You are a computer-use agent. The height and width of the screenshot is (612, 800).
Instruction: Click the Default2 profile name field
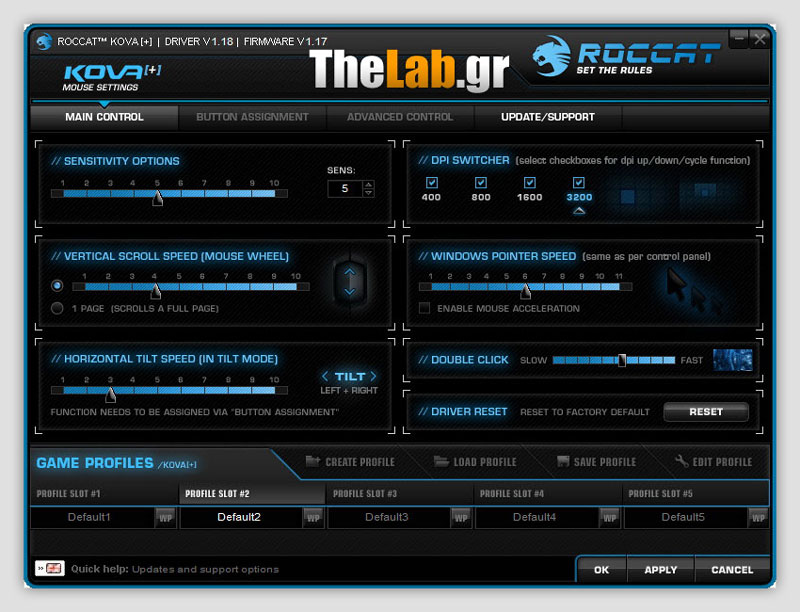[x=241, y=518]
